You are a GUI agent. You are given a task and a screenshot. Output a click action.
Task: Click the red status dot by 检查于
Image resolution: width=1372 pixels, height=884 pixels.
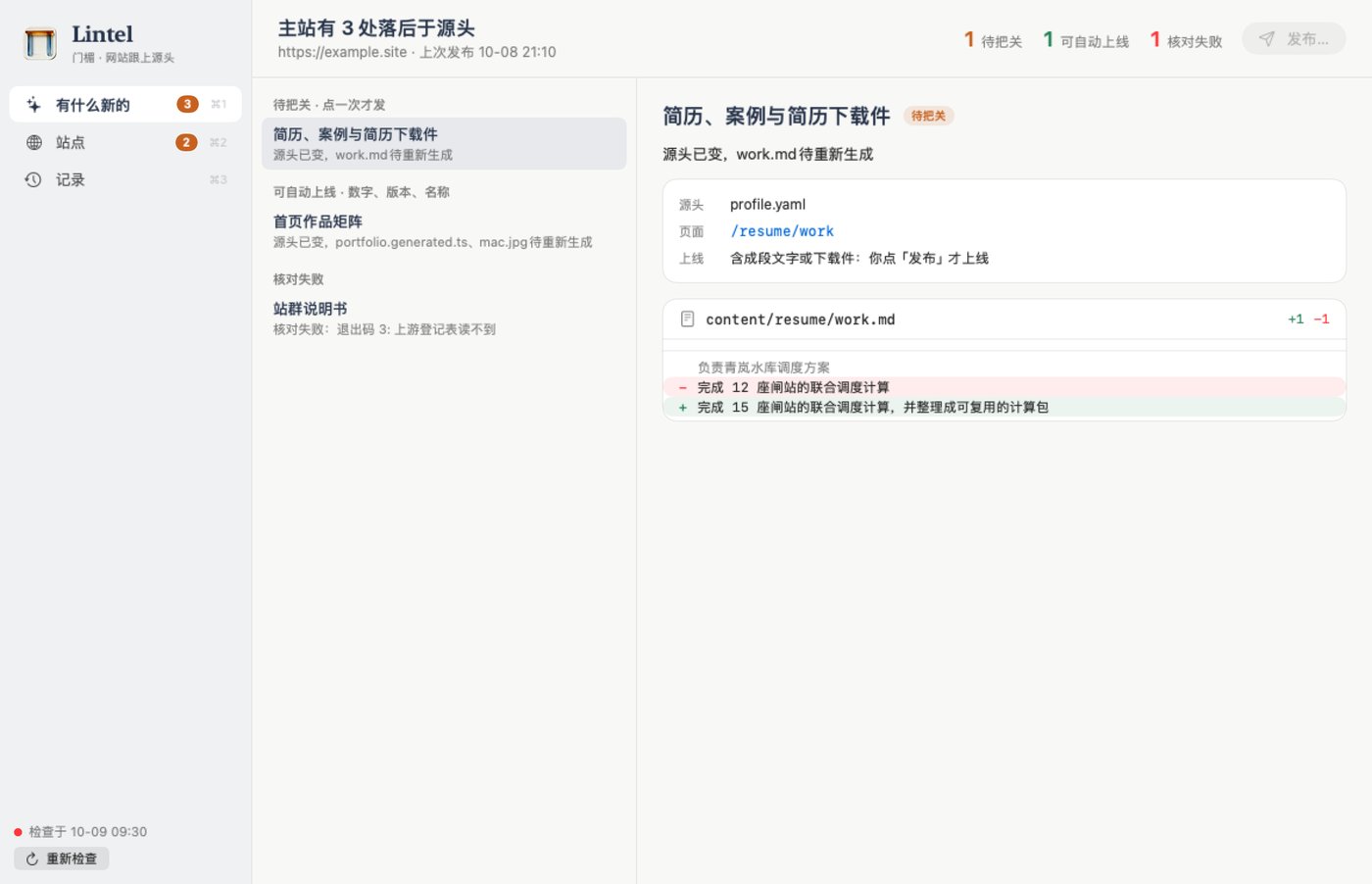pos(18,832)
